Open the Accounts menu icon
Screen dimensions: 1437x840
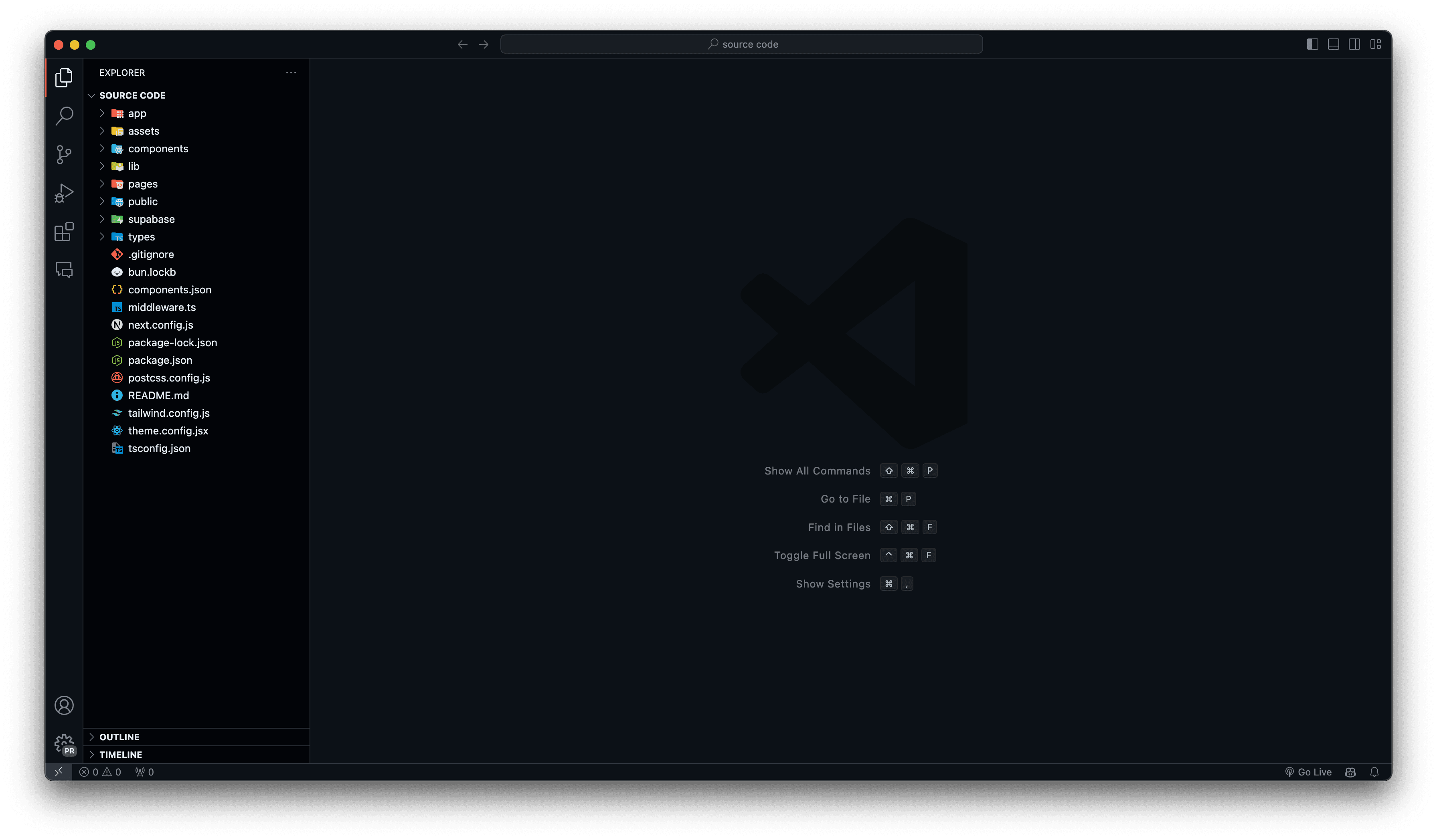click(x=64, y=705)
